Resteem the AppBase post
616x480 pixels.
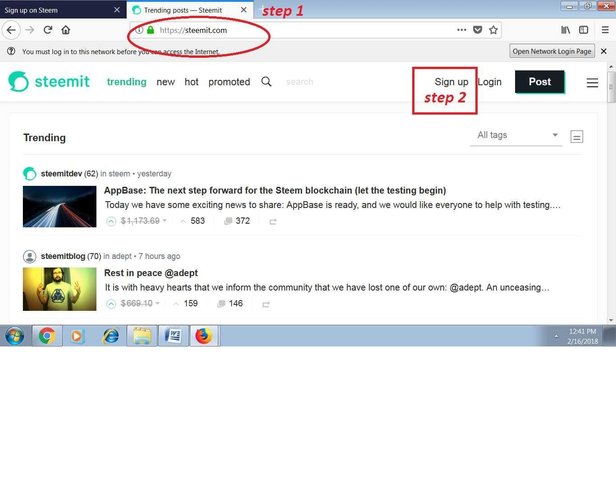click(x=273, y=222)
